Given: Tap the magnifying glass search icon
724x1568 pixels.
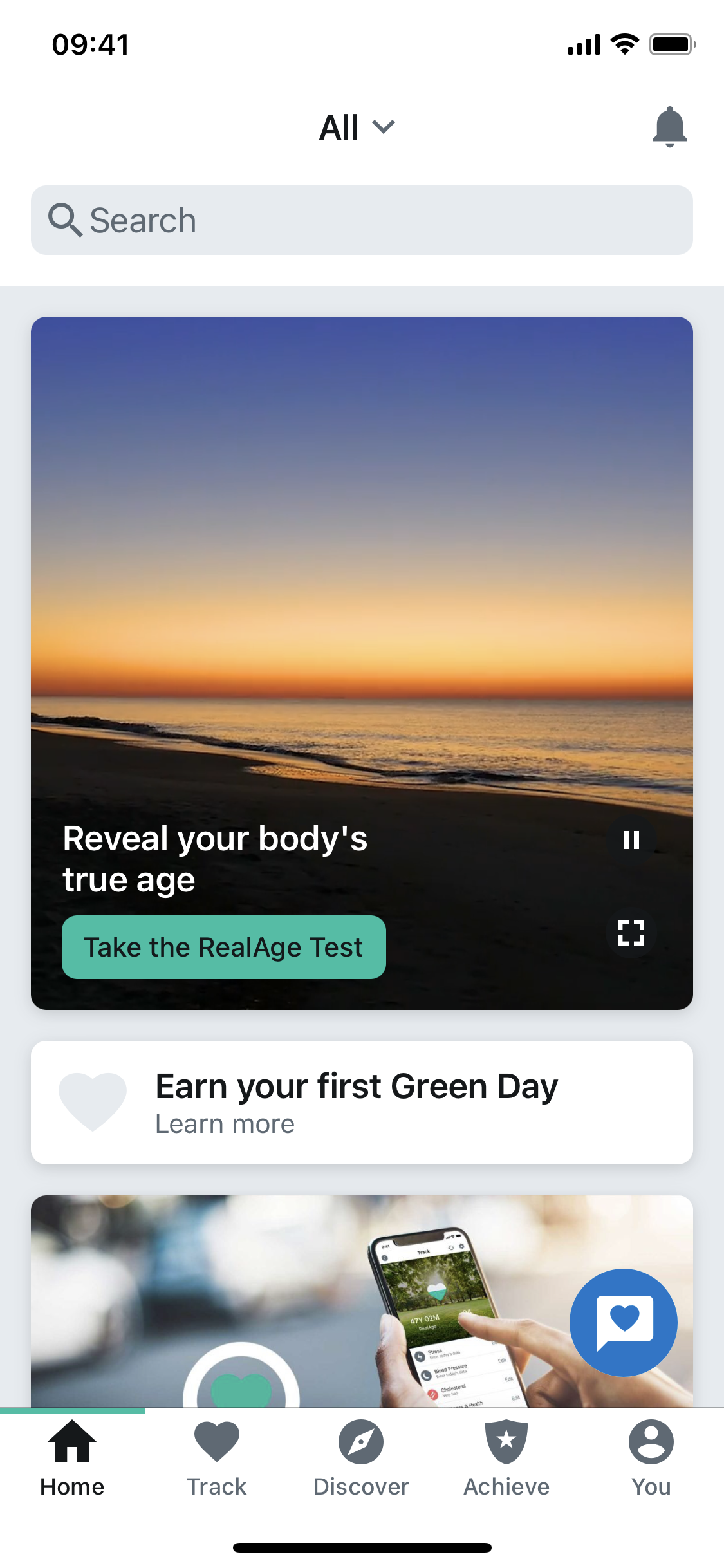Looking at the screenshot, I should [x=64, y=220].
